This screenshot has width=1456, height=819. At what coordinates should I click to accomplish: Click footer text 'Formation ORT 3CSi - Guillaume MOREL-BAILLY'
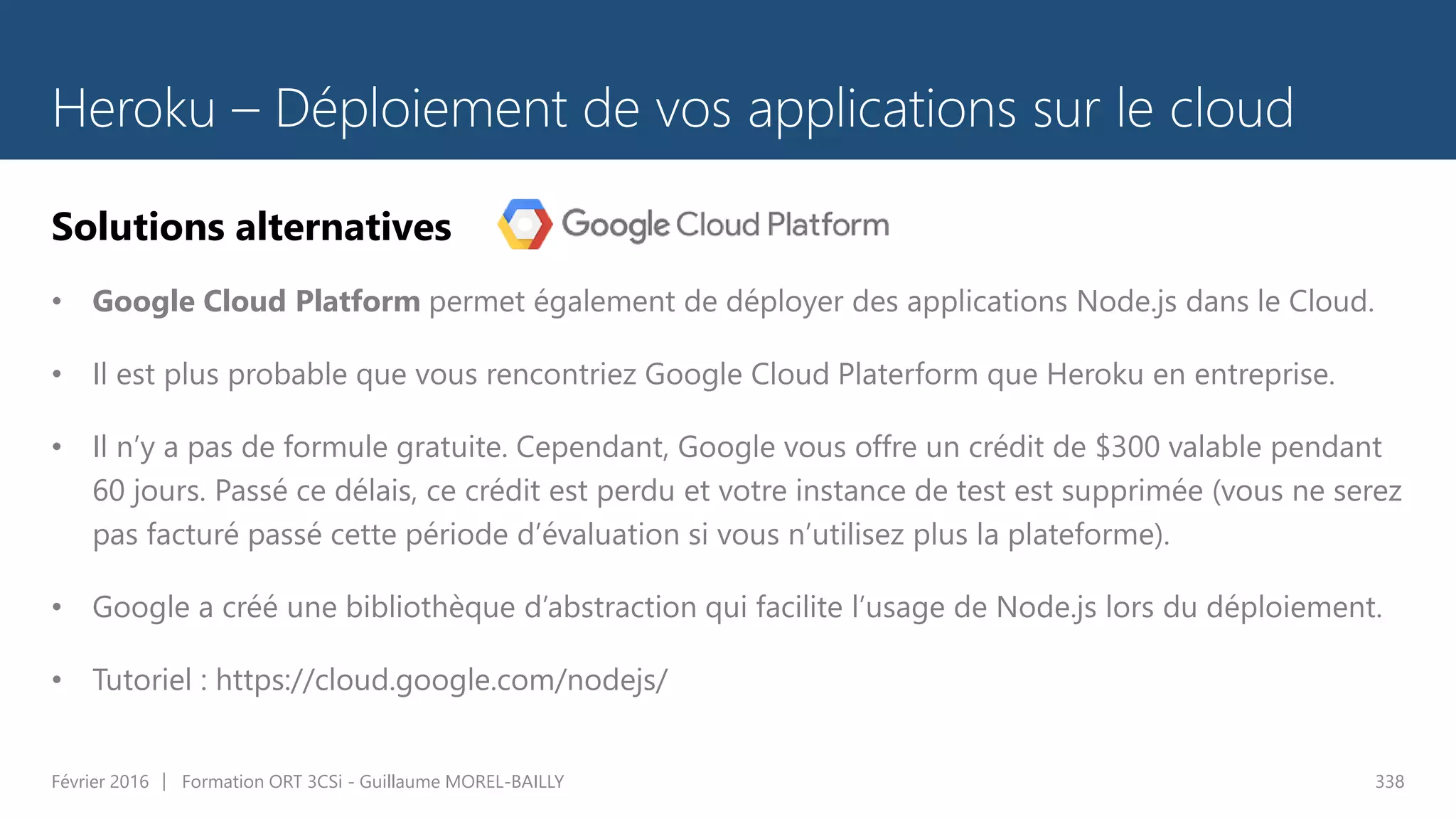click(373, 782)
